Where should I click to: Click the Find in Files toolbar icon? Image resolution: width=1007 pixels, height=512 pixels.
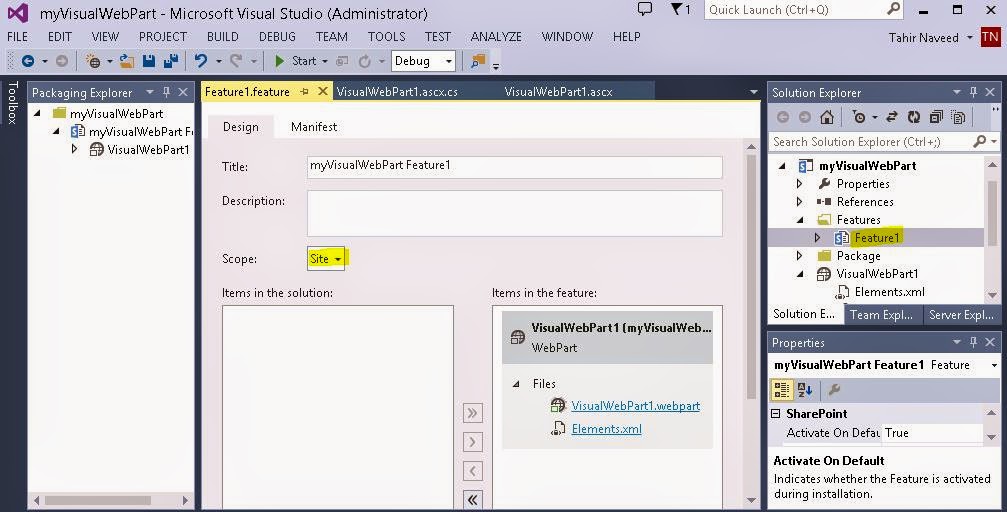pyautogui.click(x=478, y=61)
